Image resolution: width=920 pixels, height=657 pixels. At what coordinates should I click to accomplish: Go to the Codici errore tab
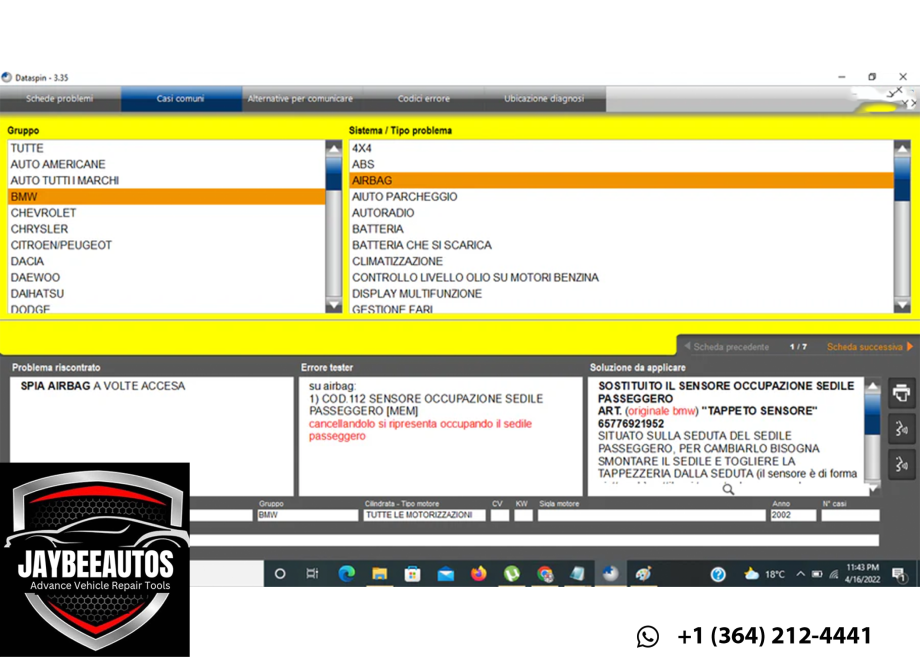point(424,99)
